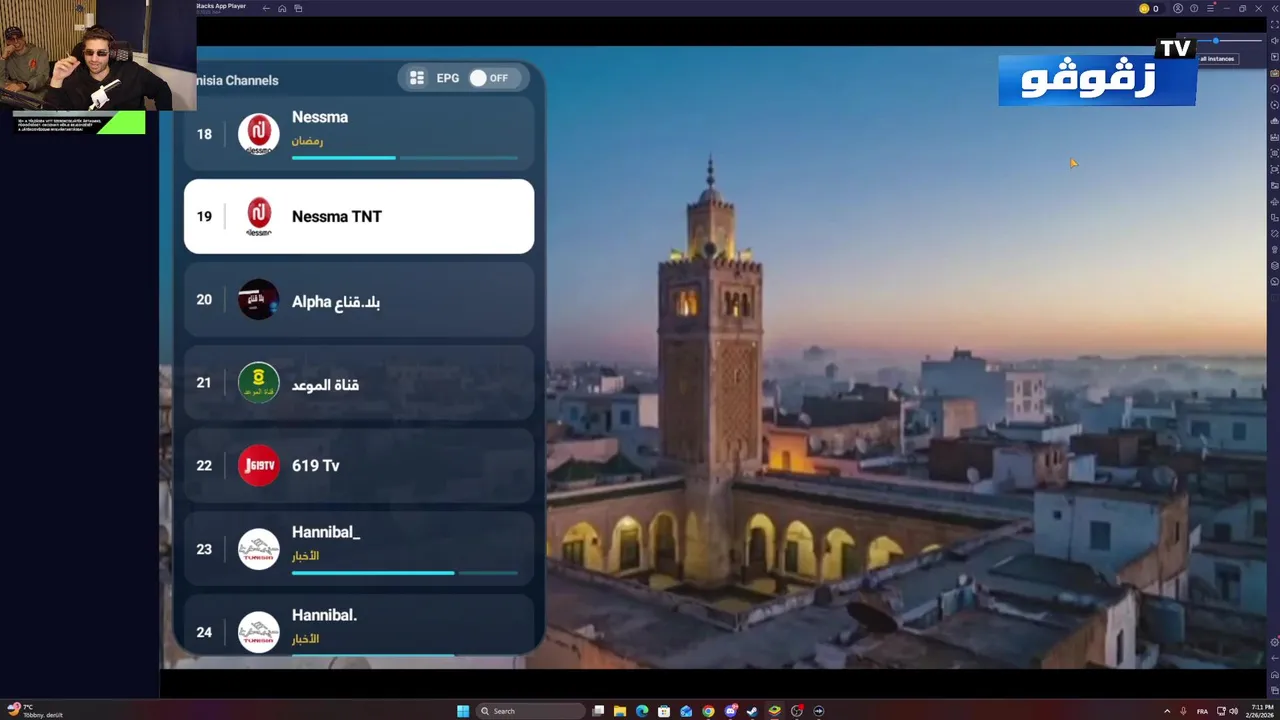Open Microsoft Store from the taskbar
This screenshot has height=720, width=1280.
point(664,711)
